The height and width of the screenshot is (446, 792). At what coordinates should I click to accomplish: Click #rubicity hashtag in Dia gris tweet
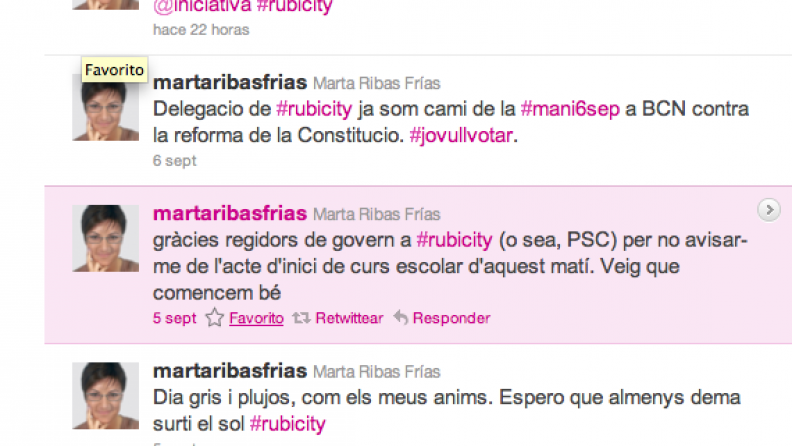pos(287,424)
